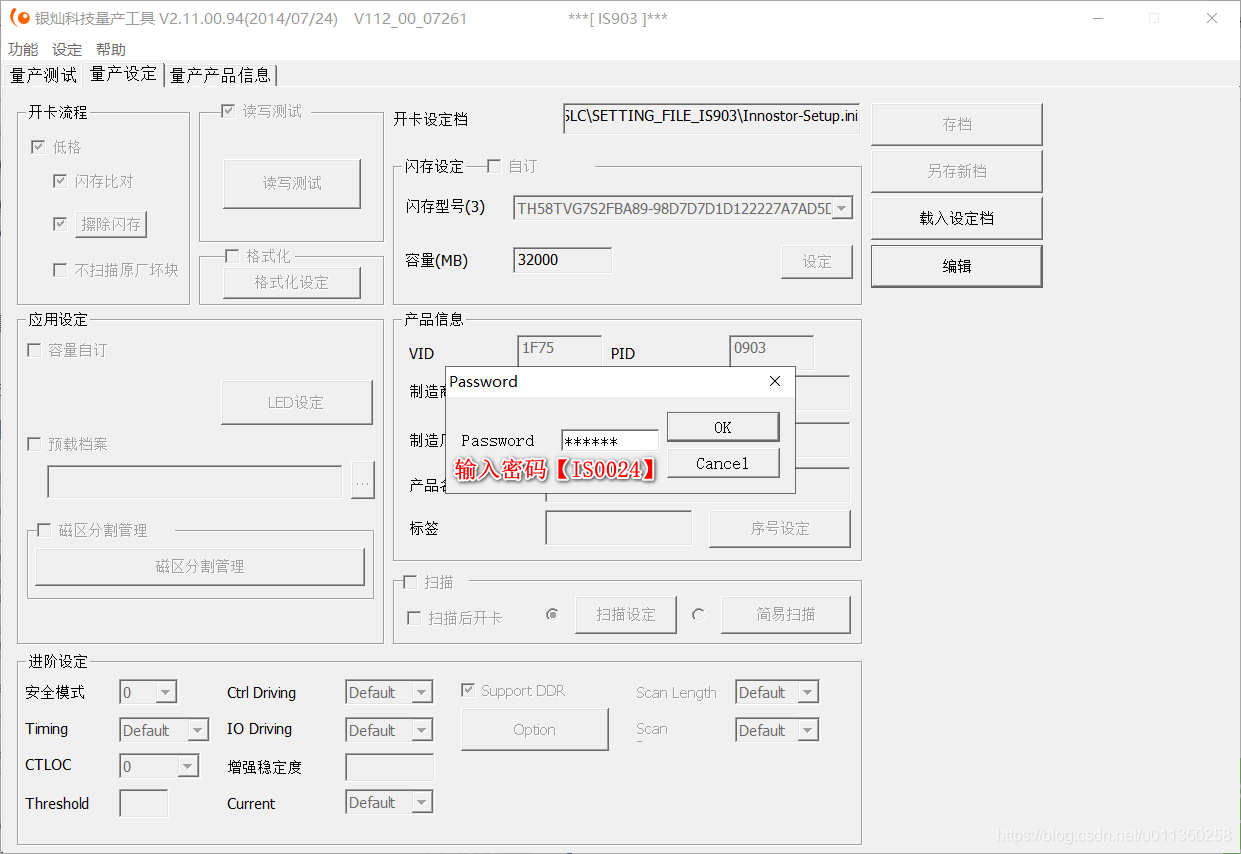Enable the 磁区分割管理 checkbox

tap(44, 530)
